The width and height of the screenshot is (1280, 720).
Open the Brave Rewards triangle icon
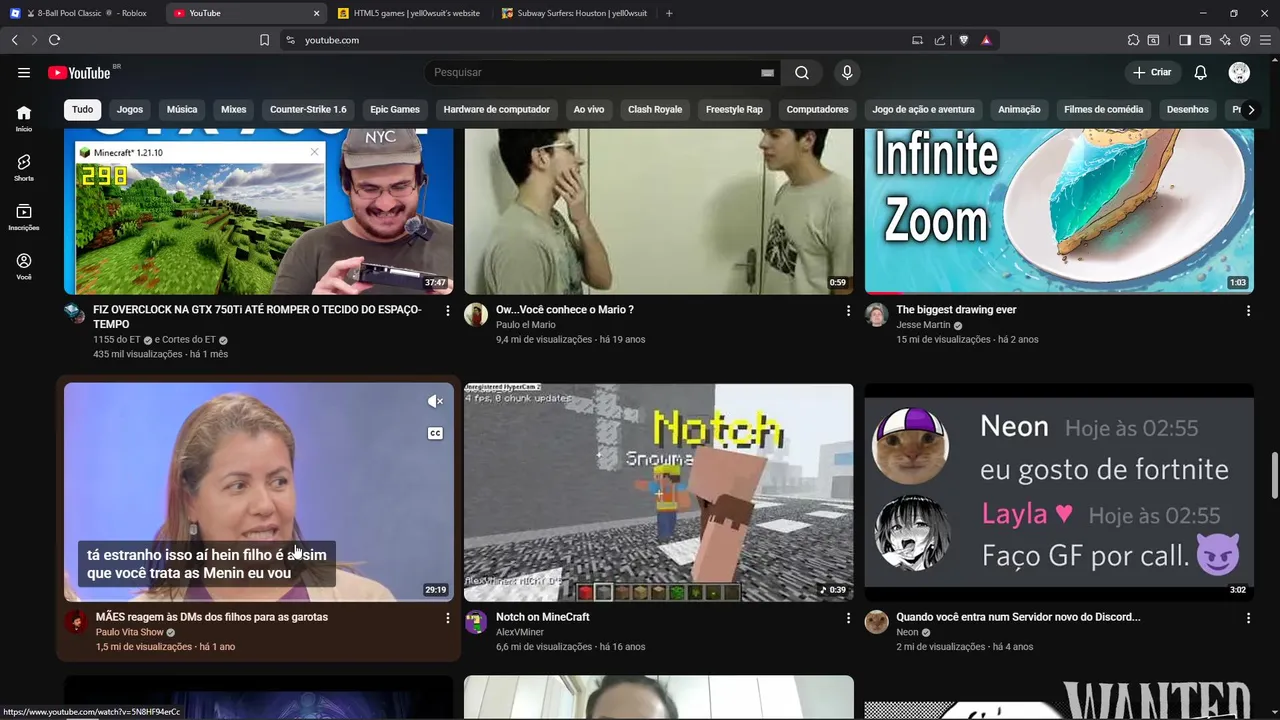point(986,40)
